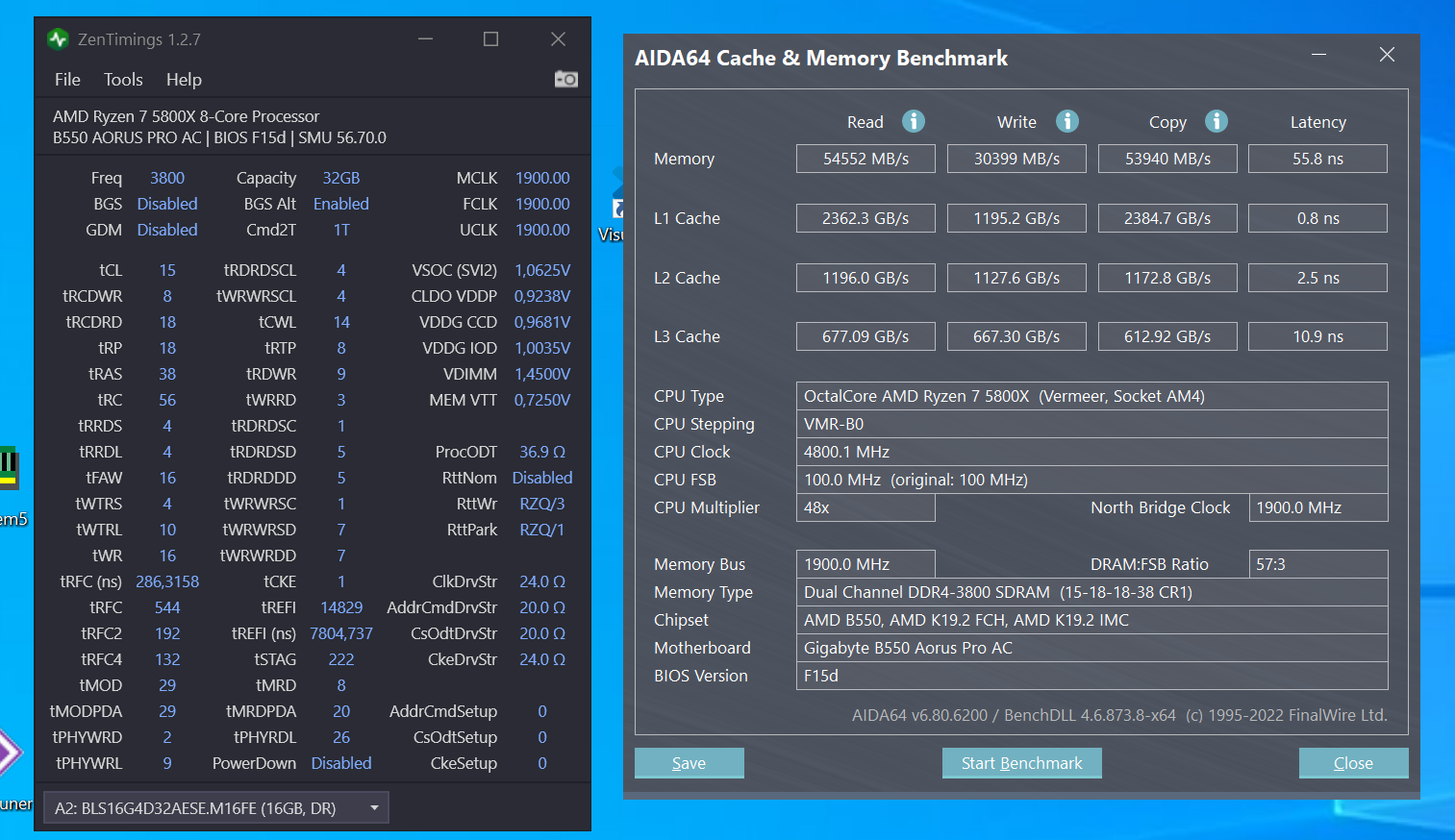Click the Memory Latency value 55.8 ns
The width and height of the screenshot is (1455, 840).
[x=1317, y=159]
